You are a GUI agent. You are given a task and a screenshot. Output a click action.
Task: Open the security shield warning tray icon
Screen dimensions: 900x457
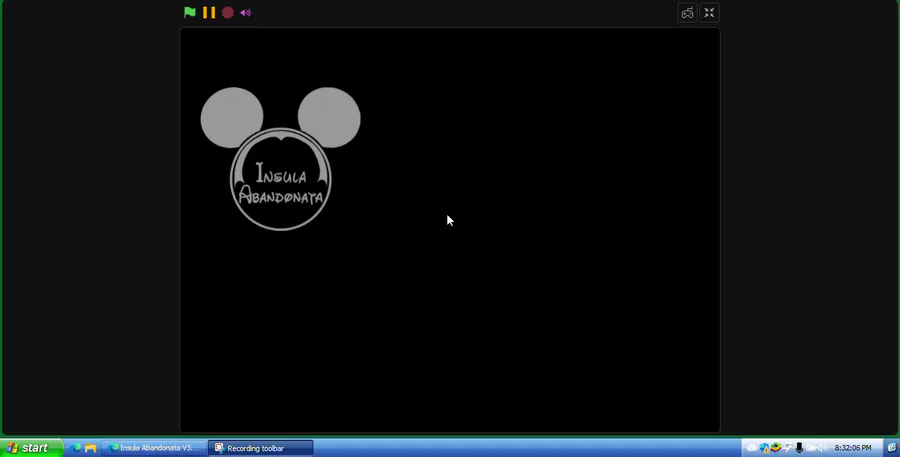(x=764, y=448)
